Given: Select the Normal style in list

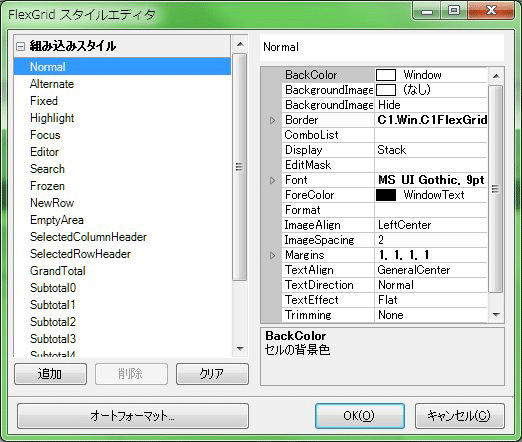Looking at the screenshot, I should tap(122, 66).
